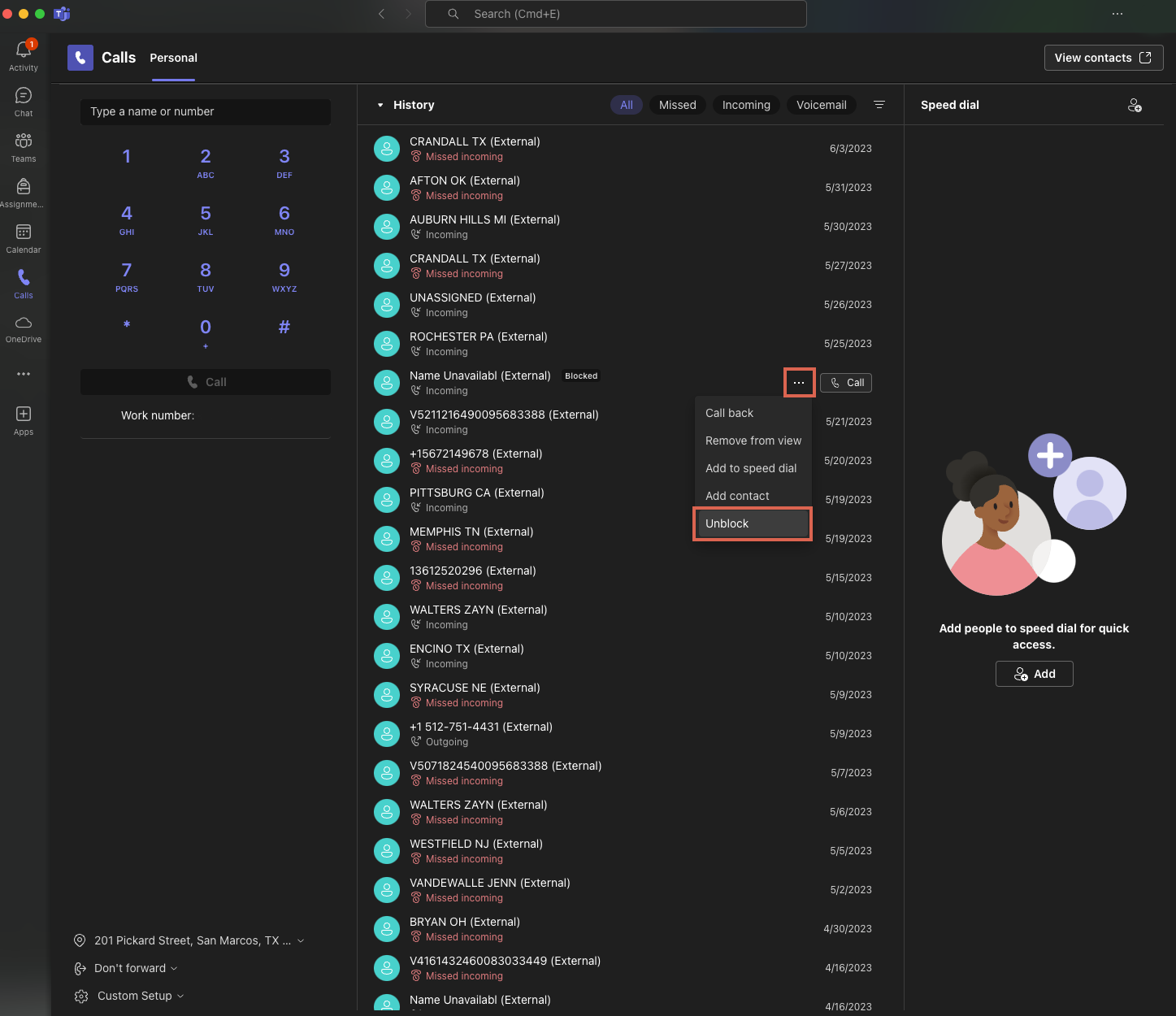Open Calendar in the left sidebar
The height and width of the screenshot is (1016, 1176).
pos(24,239)
